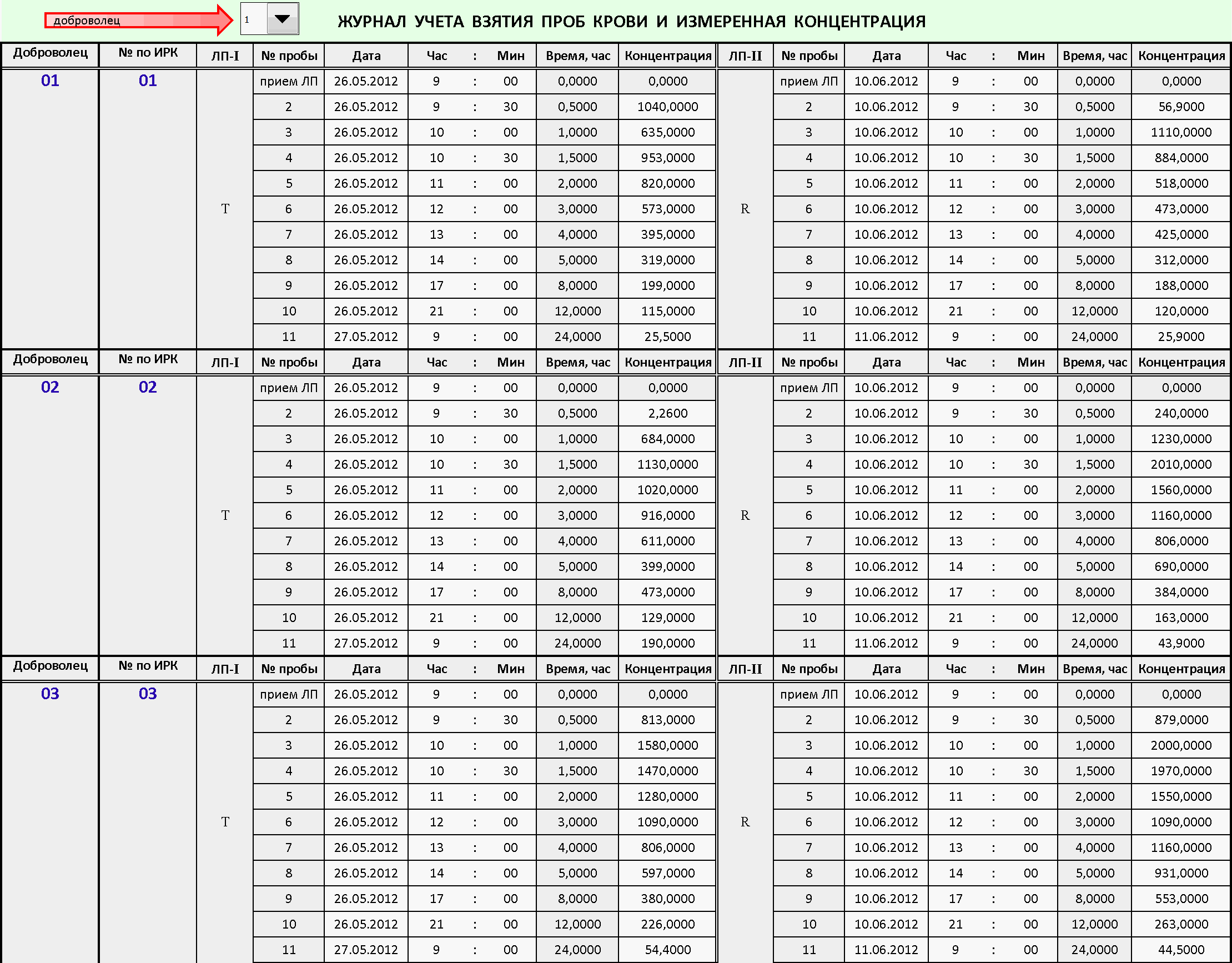This screenshot has height=963, width=1232.
Task: Select the cell with value 2000,0000
Action: (x=1181, y=745)
